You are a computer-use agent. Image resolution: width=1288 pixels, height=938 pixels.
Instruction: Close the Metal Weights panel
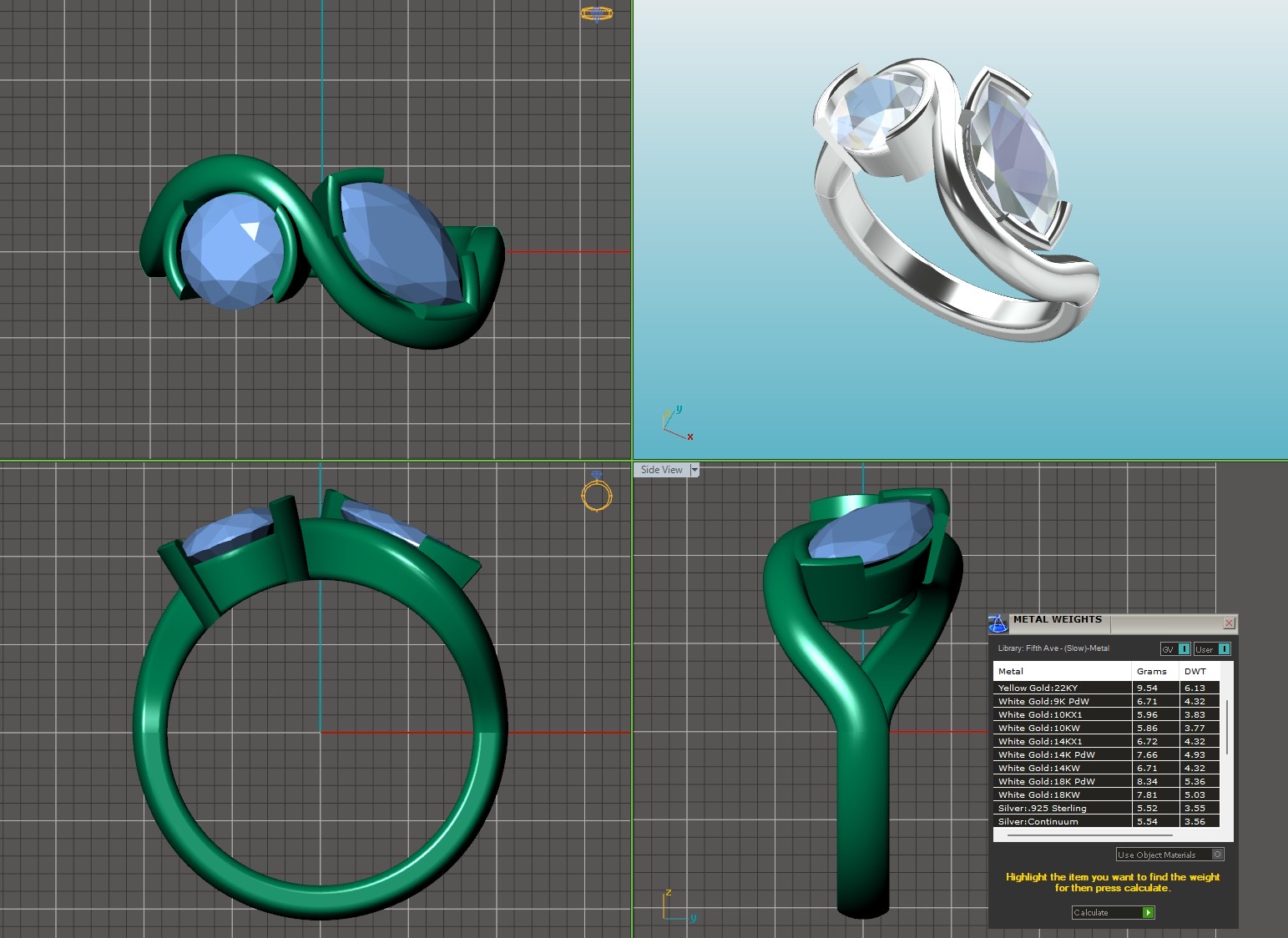coord(1229,623)
